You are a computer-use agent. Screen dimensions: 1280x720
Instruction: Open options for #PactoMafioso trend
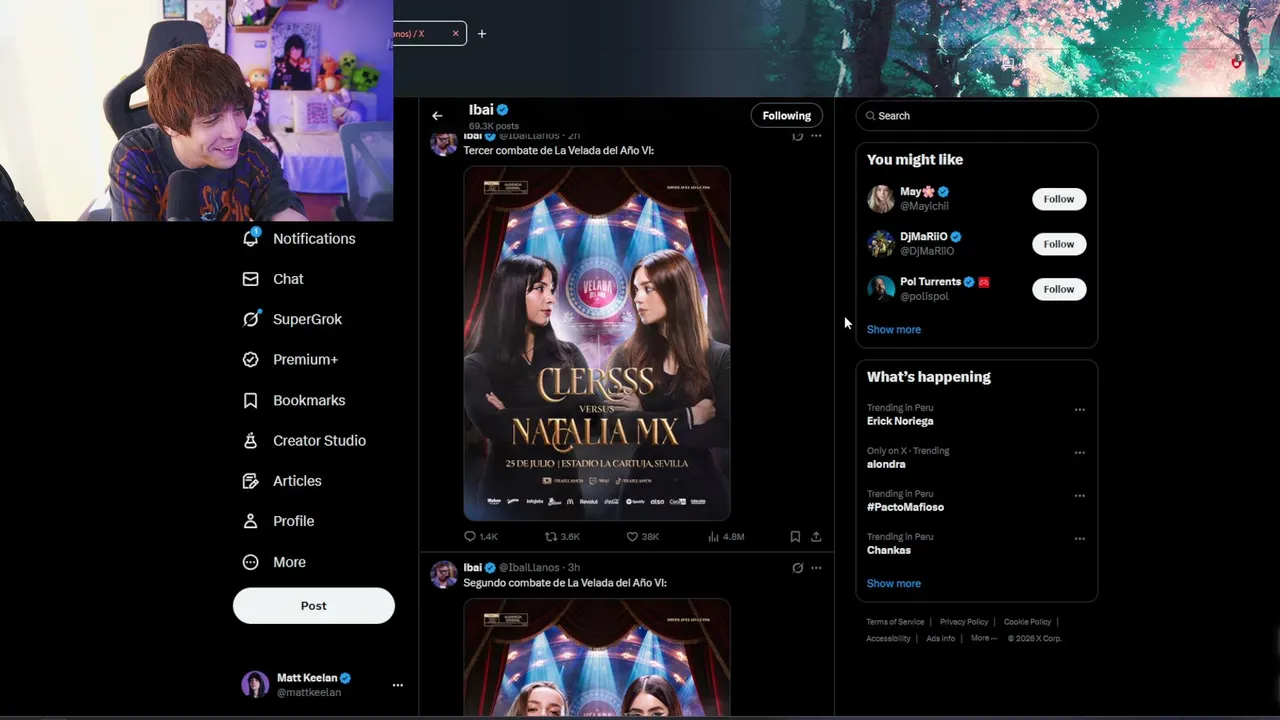(1079, 496)
